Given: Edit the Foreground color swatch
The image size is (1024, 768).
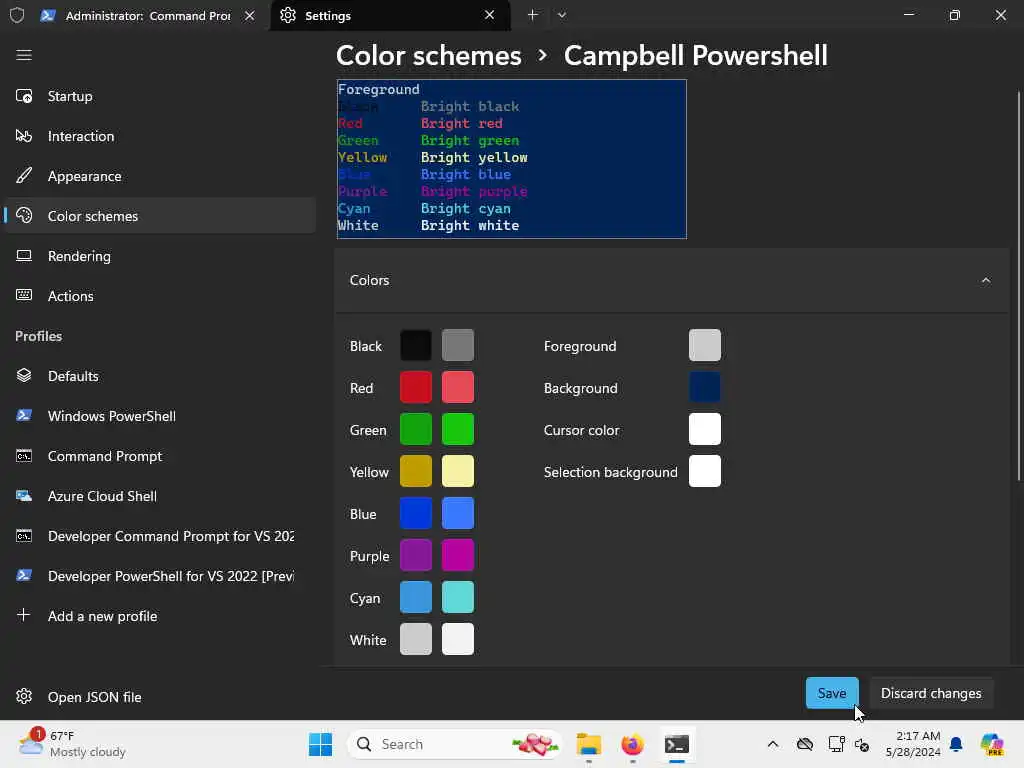Looking at the screenshot, I should 705,345.
